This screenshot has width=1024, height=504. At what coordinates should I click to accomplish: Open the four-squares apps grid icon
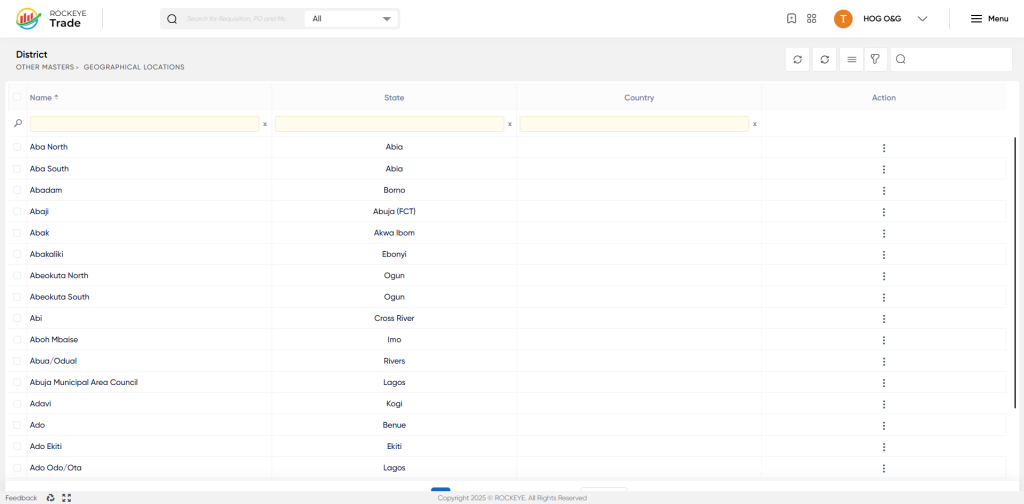coord(811,19)
